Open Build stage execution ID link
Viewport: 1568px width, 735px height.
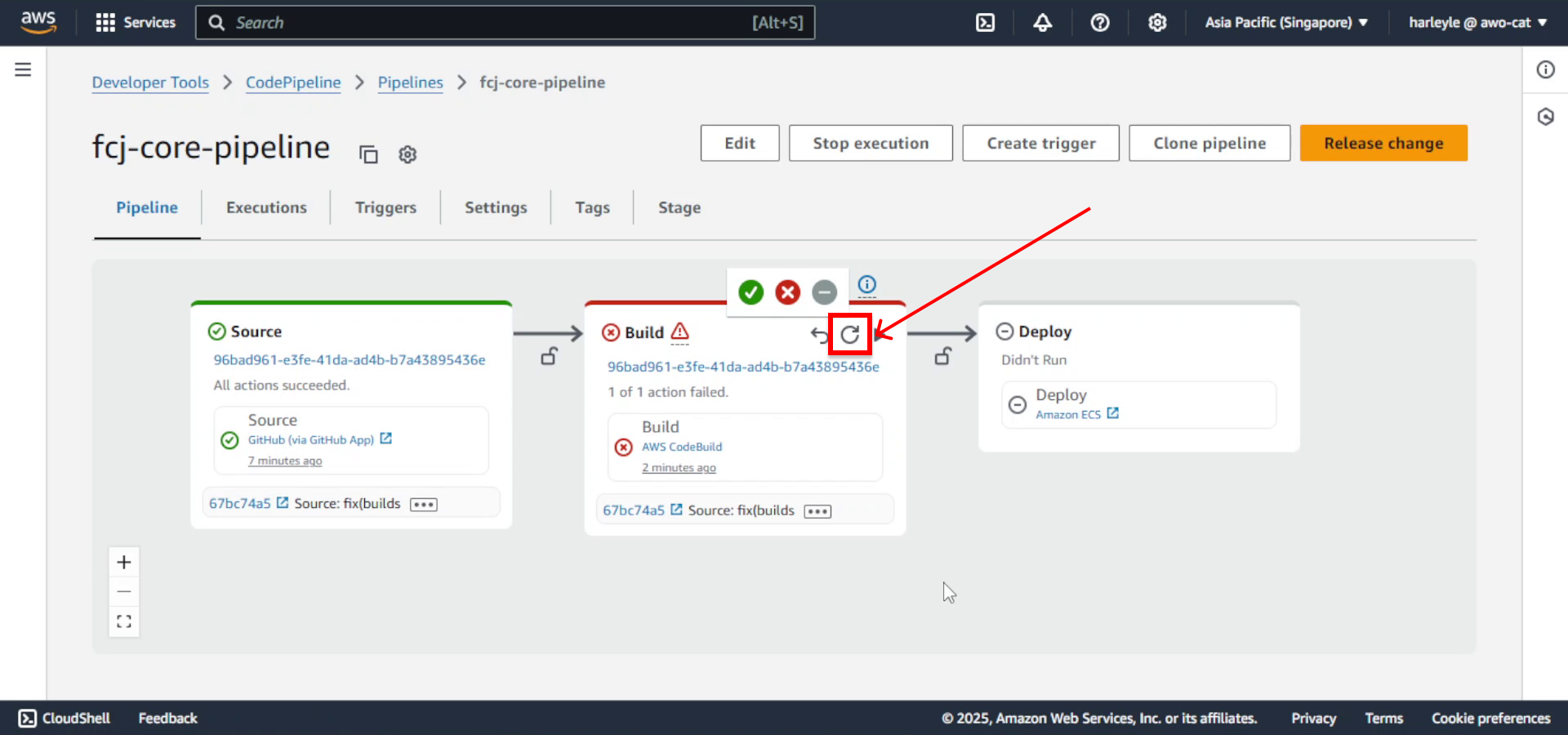tap(743, 367)
